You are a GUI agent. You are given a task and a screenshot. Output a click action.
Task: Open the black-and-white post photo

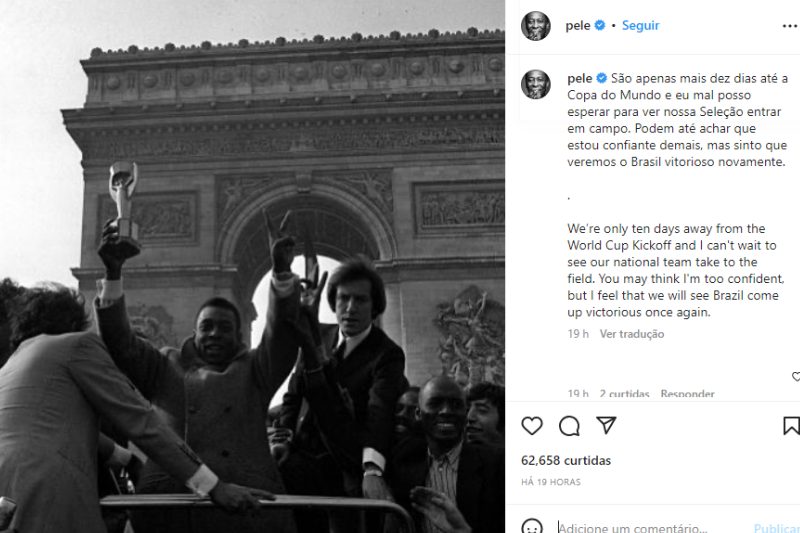tap(253, 266)
